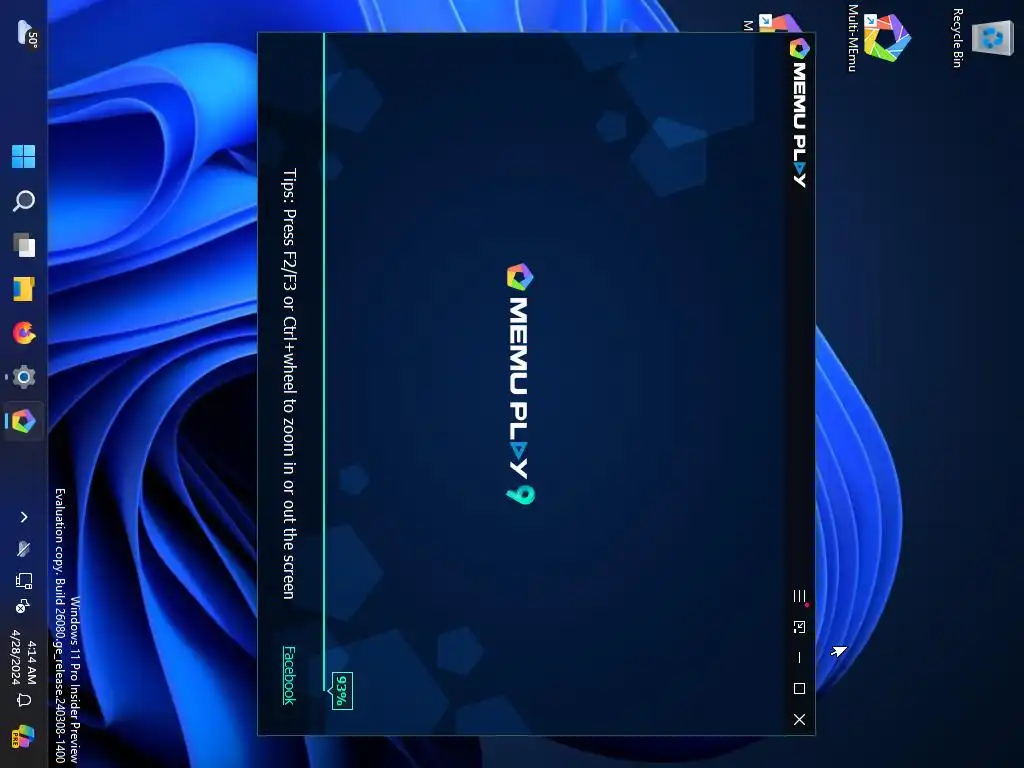
Task: Click the microphone muted tray icon
Action: (24, 549)
